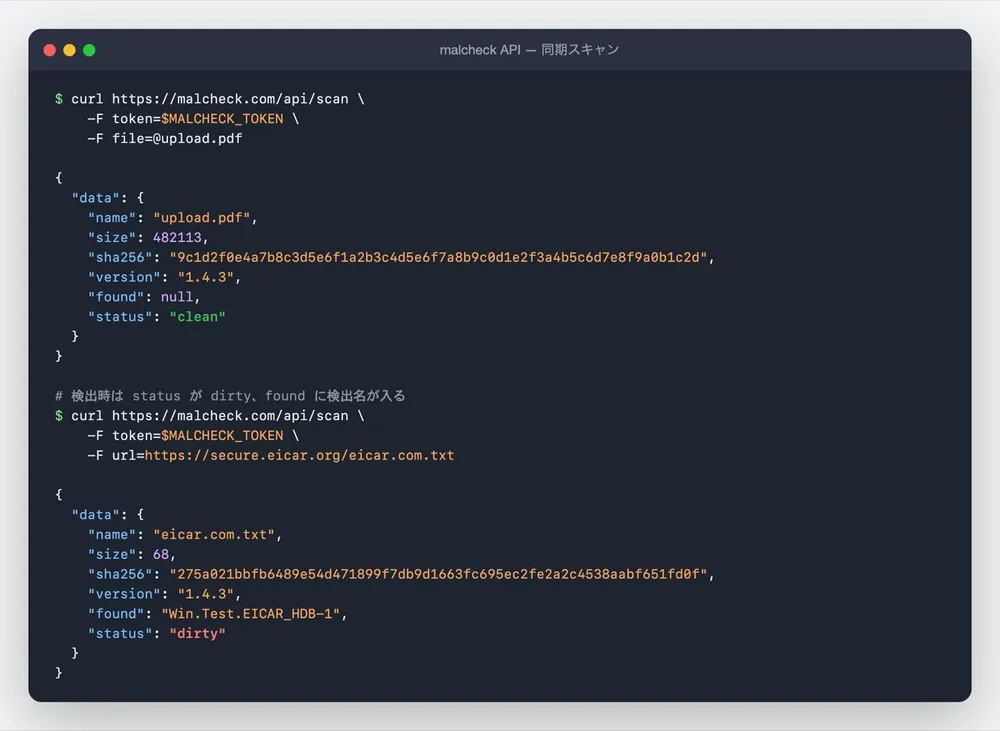The image size is (1000, 731).
Task: Click the "eicar.com.txt" name value
Action: [x=214, y=535]
